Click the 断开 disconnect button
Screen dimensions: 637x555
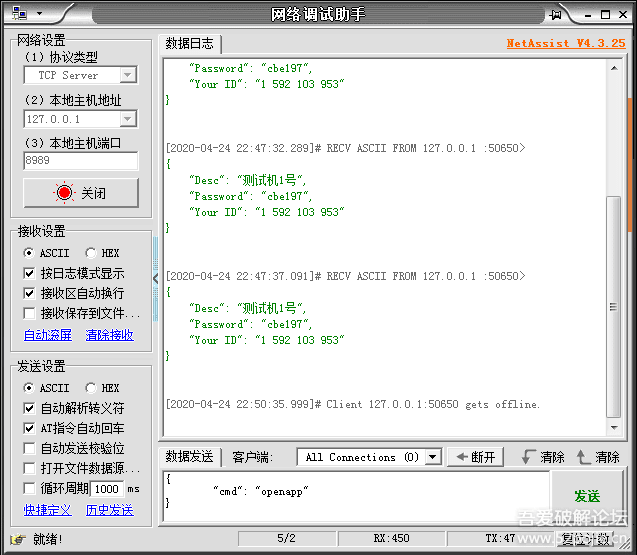(475, 457)
